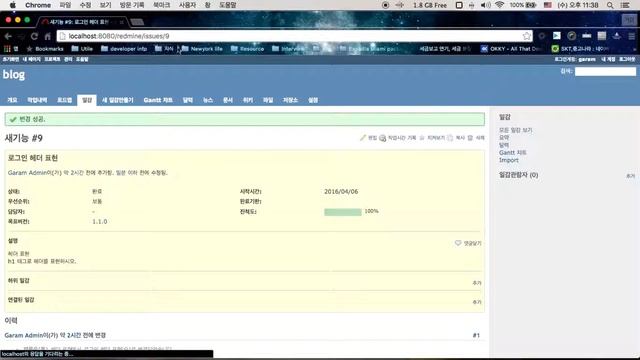Screen dimensions: 640x360
Task: Click the browser back arrow
Action: point(8,36)
